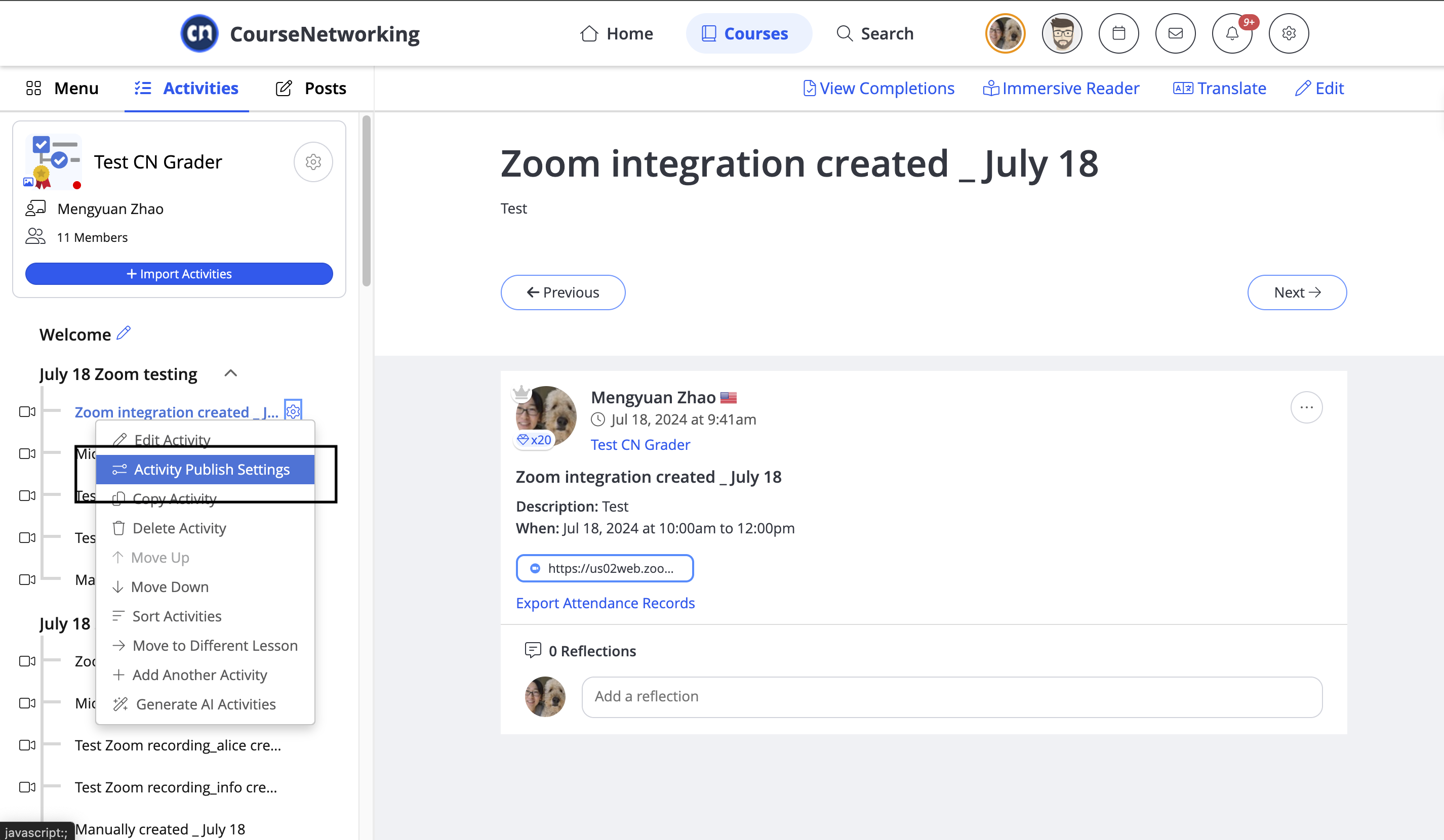Screen dimensions: 1444x840
Task: Edit the Welcome lesson with pencil icon
Action: pos(124,332)
